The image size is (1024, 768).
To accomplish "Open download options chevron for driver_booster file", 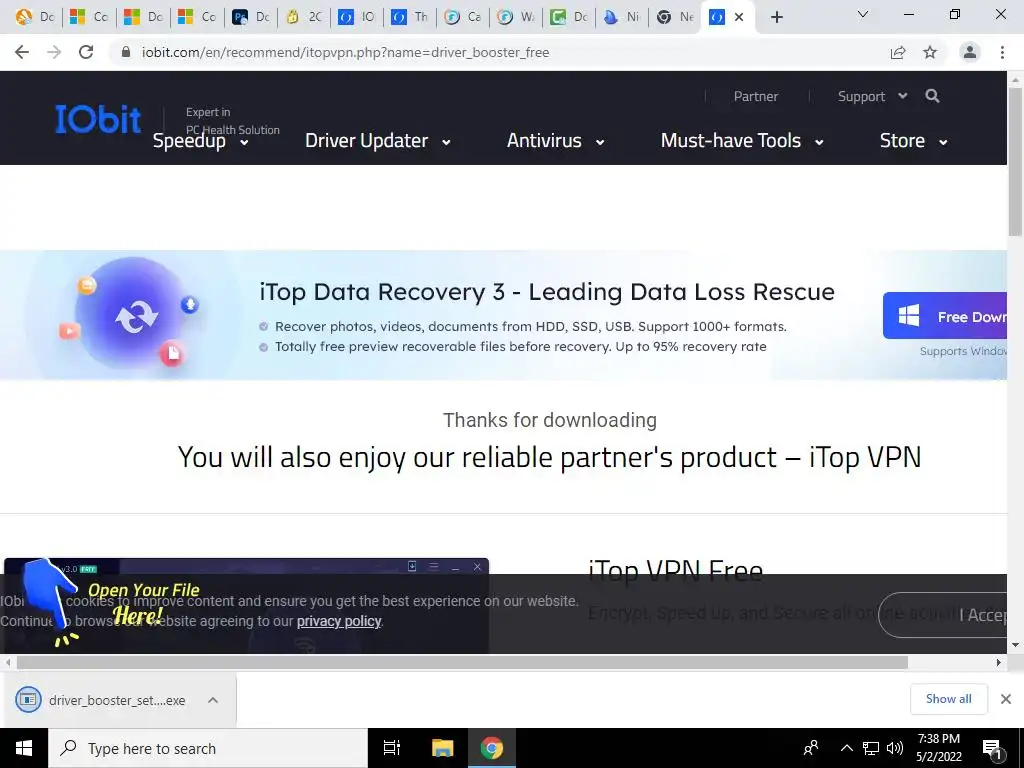I will click(x=213, y=700).
